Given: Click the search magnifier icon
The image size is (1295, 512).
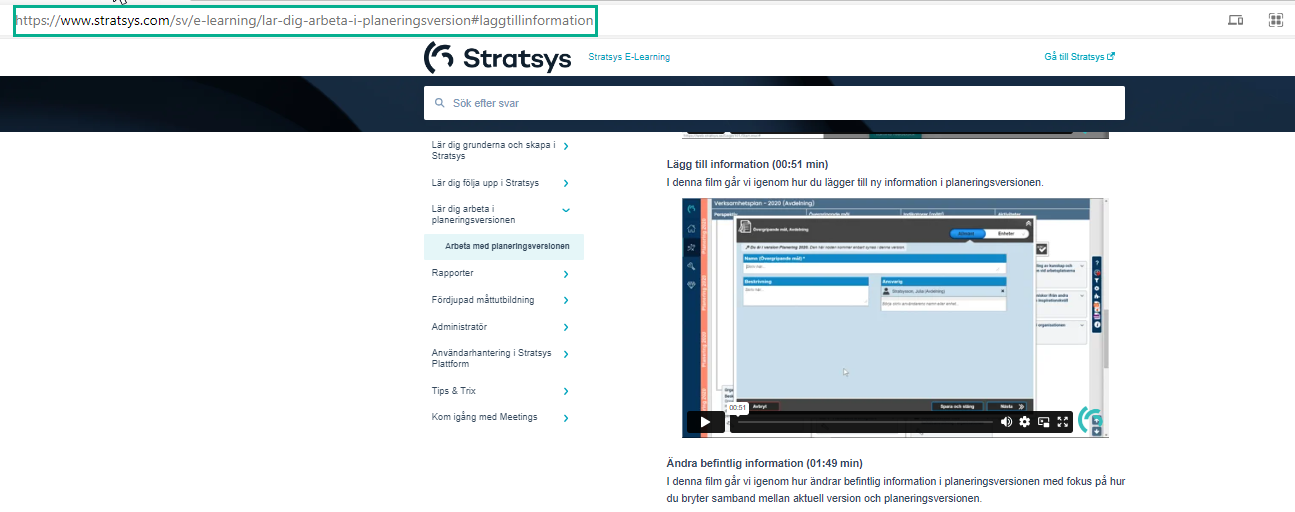Looking at the screenshot, I should click(440, 103).
